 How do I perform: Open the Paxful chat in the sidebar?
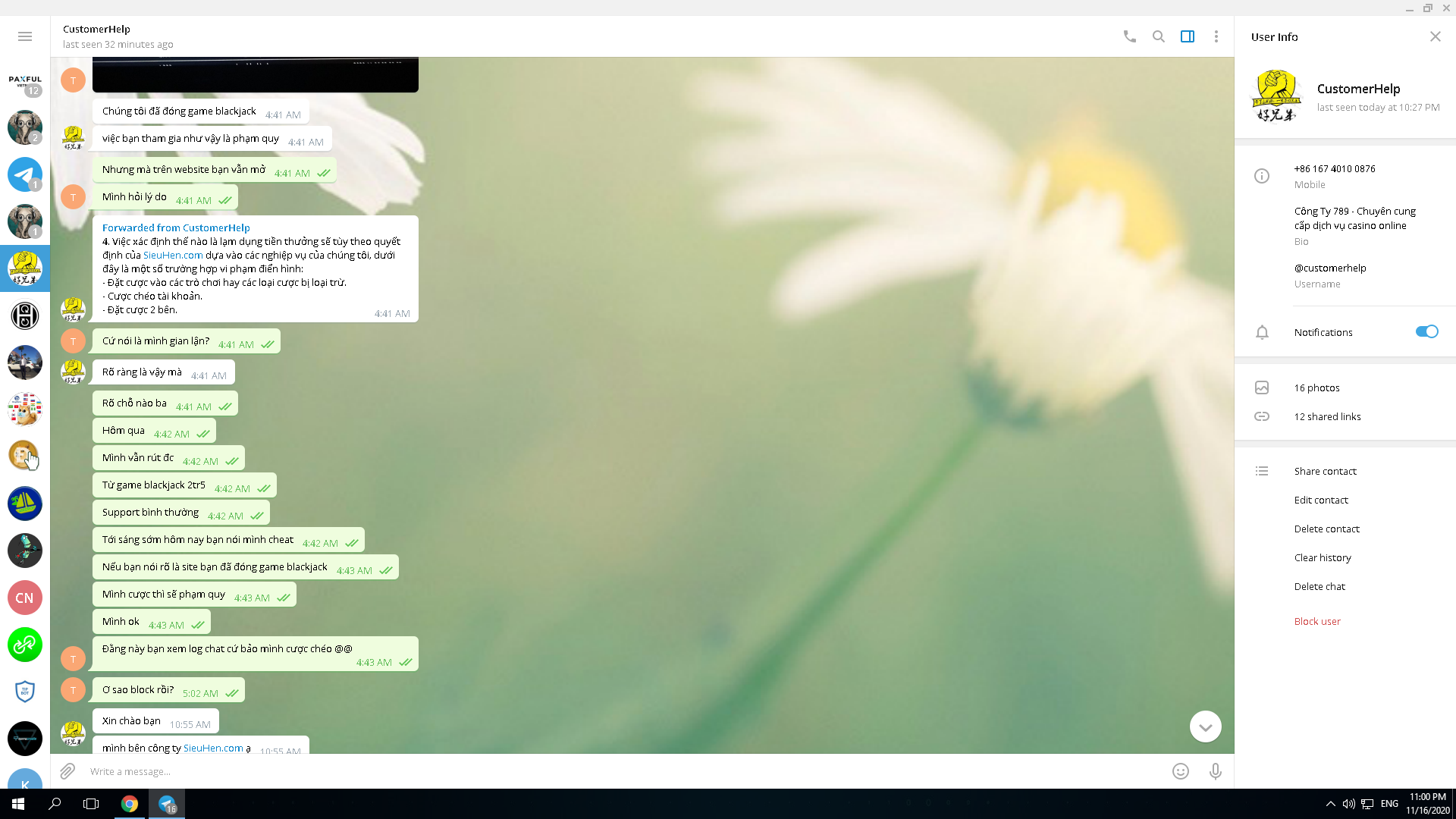pos(25,82)
